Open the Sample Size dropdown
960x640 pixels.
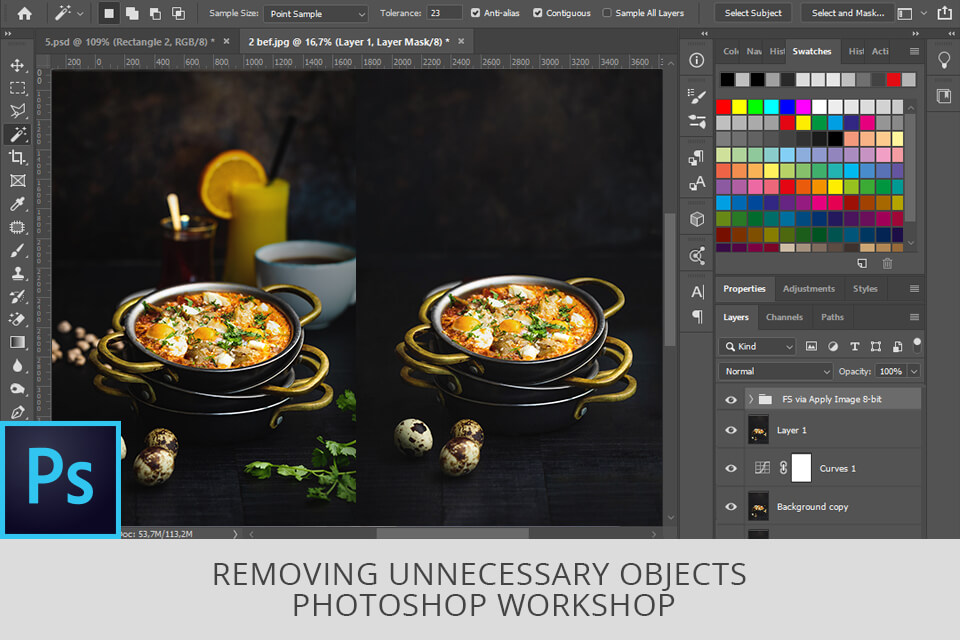coord(315,13)
